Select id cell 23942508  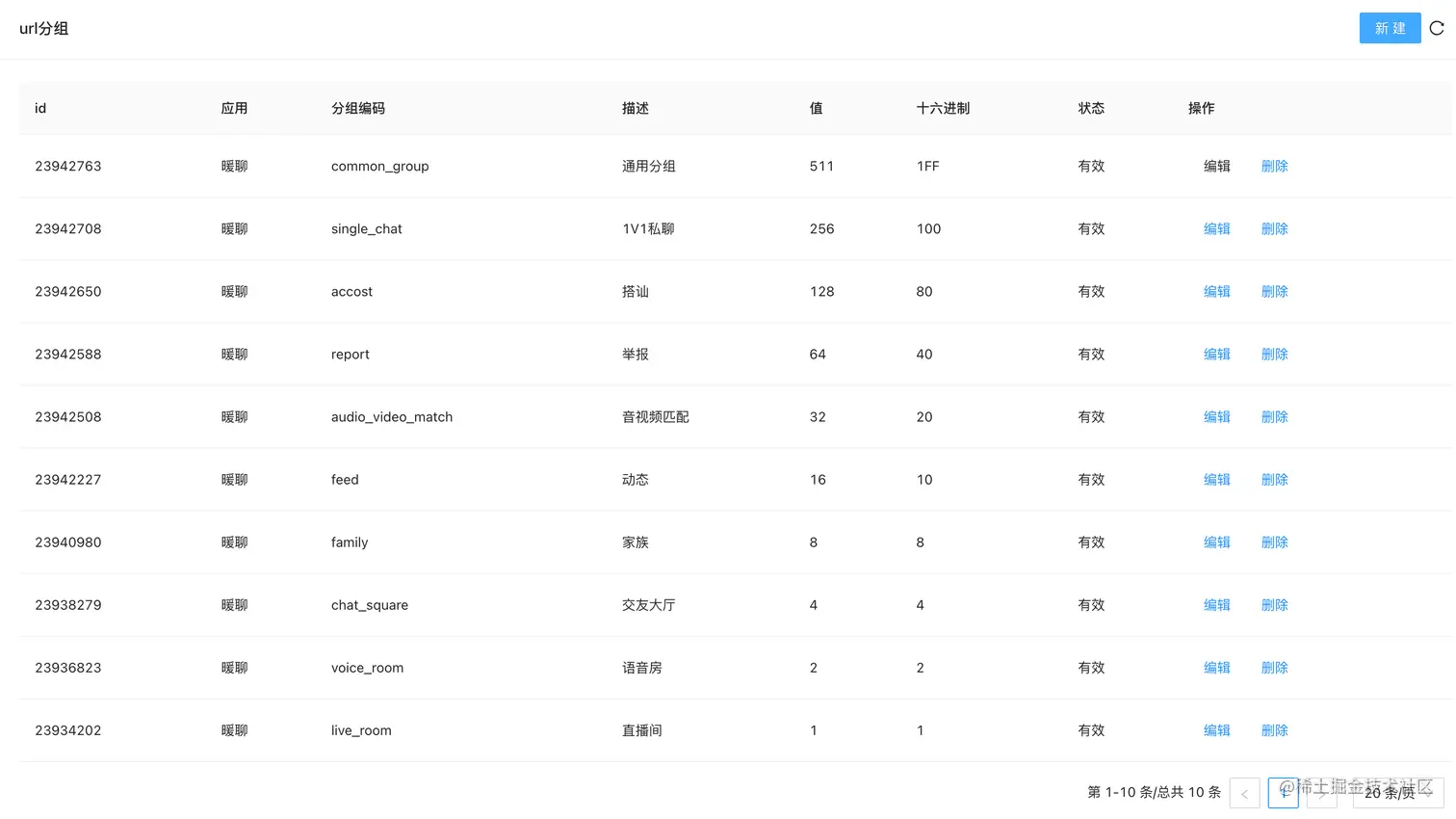click(x=68, y=416)
